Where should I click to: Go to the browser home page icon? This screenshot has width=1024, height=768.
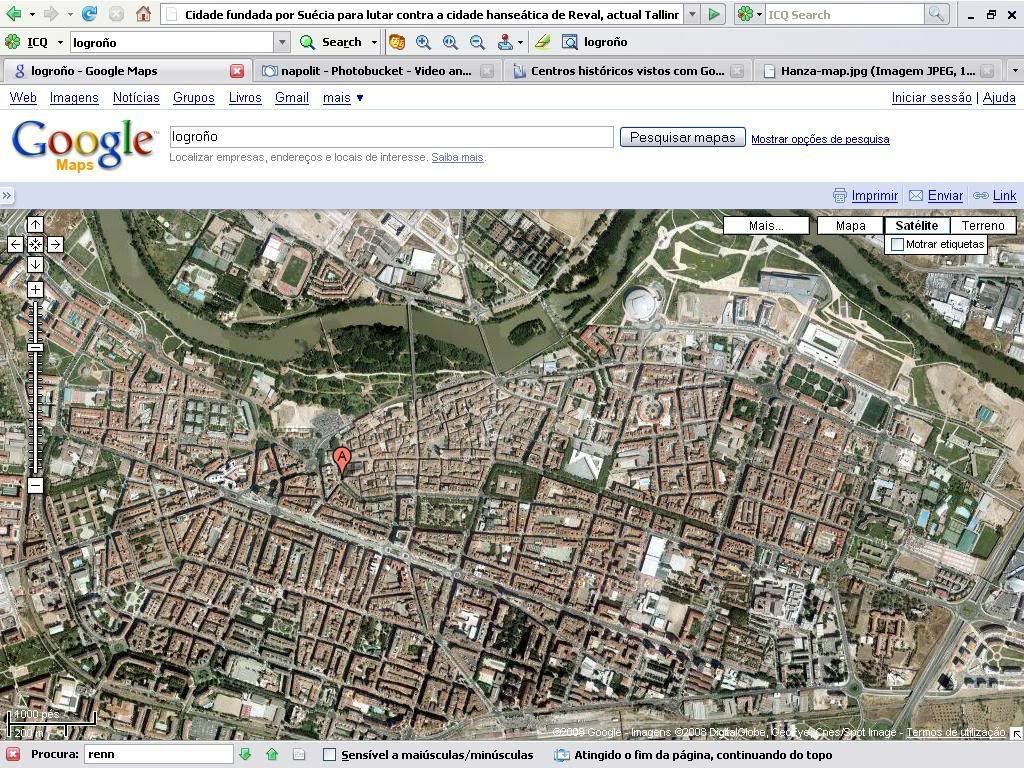tap(143, 14)
